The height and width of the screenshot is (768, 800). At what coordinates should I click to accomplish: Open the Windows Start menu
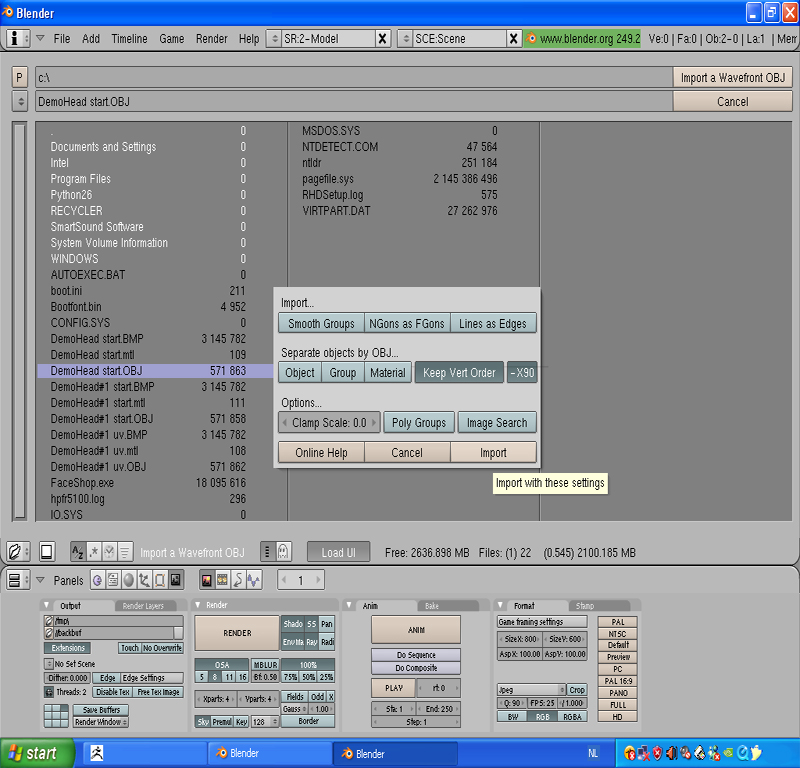[37, 753]
